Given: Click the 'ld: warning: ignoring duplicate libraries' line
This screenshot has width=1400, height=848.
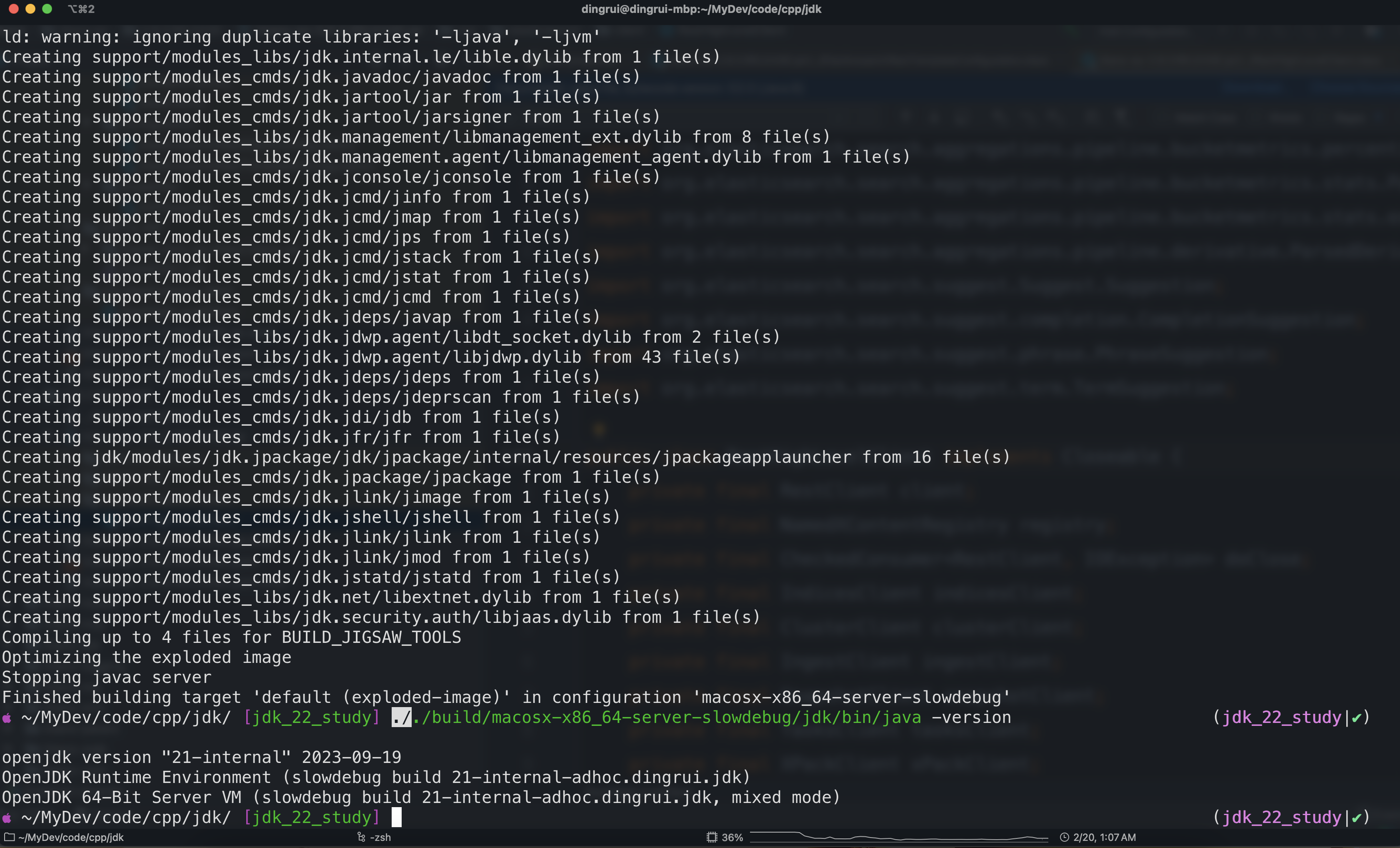Looking at the screenshot, I should tap(301, 37).
